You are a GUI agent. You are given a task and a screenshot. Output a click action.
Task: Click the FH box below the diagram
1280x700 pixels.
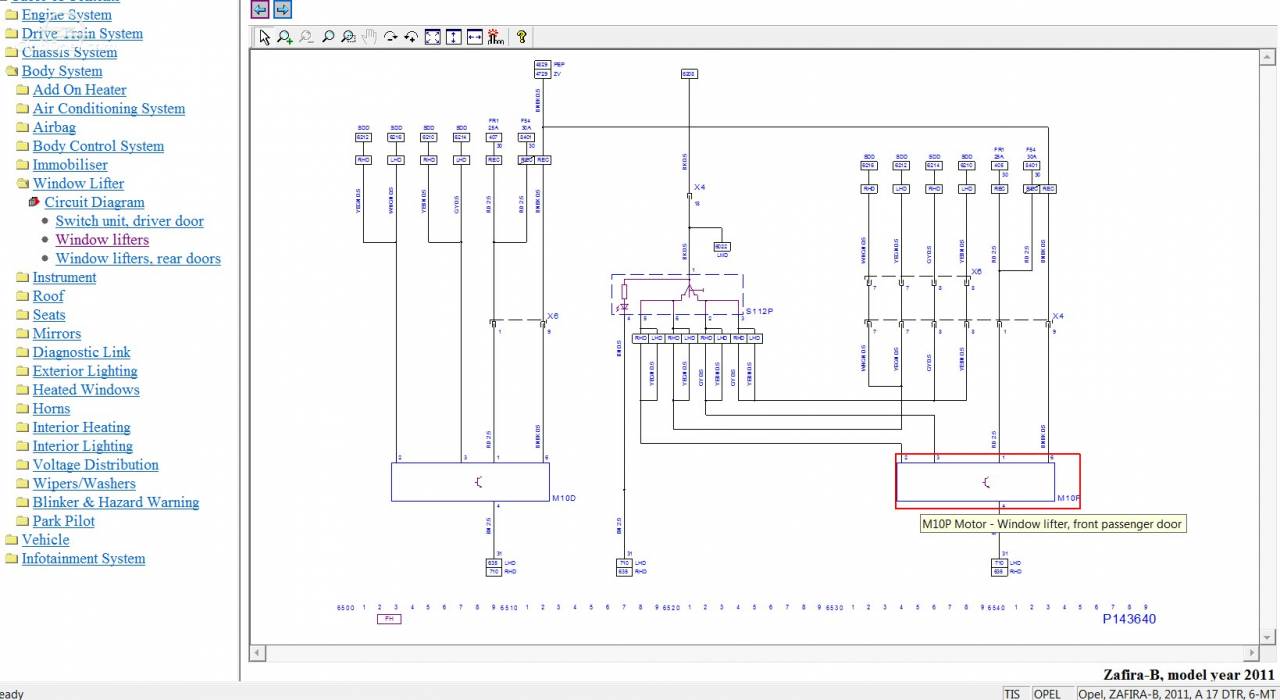coord(389,619)
